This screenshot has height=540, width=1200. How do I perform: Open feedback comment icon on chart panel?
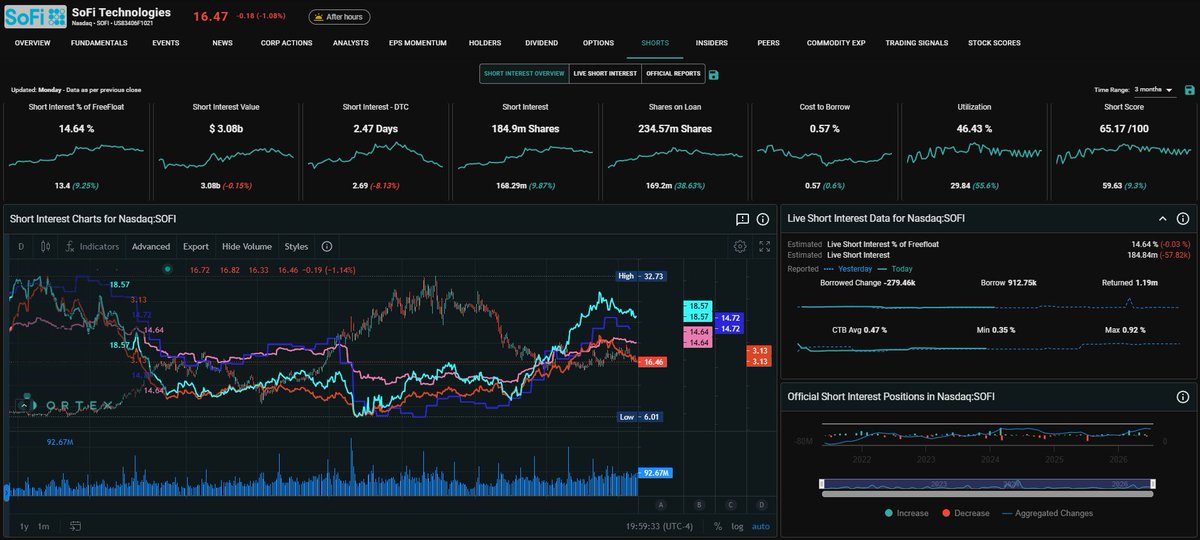pos(742,219)
